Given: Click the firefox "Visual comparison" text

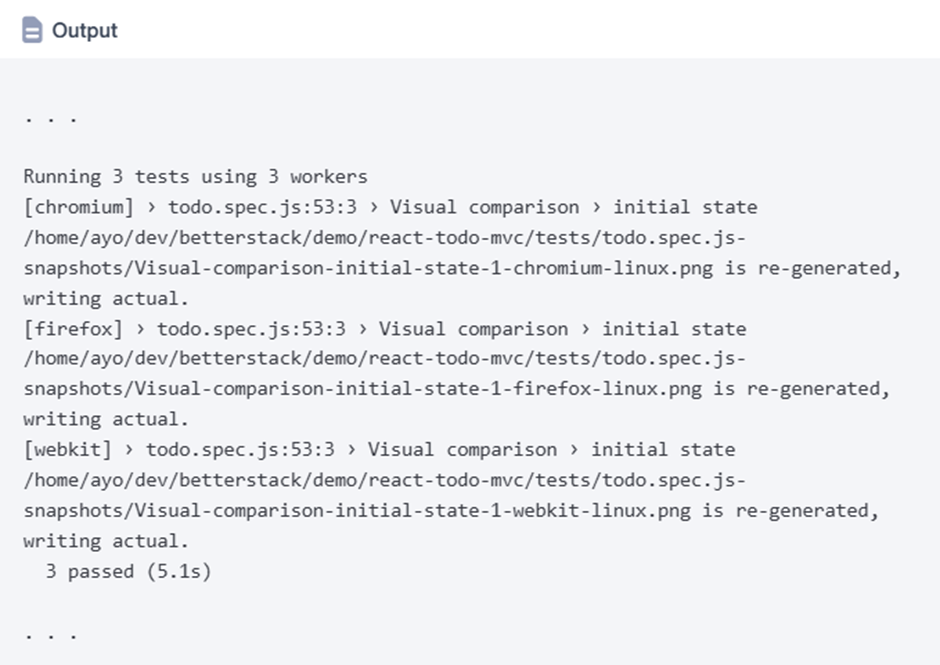Looking at the screenshot, I should point(473,329).
